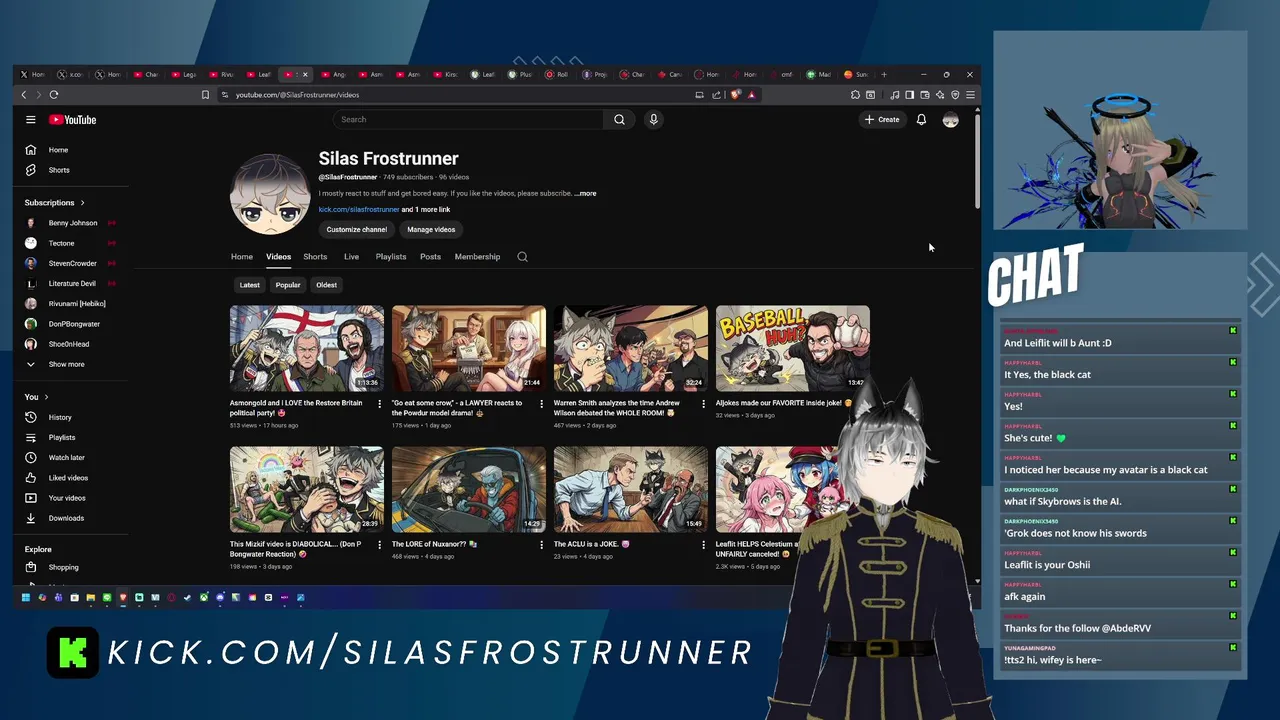Expand the You section chevron
1280x720 pixels.
(47, 397)
